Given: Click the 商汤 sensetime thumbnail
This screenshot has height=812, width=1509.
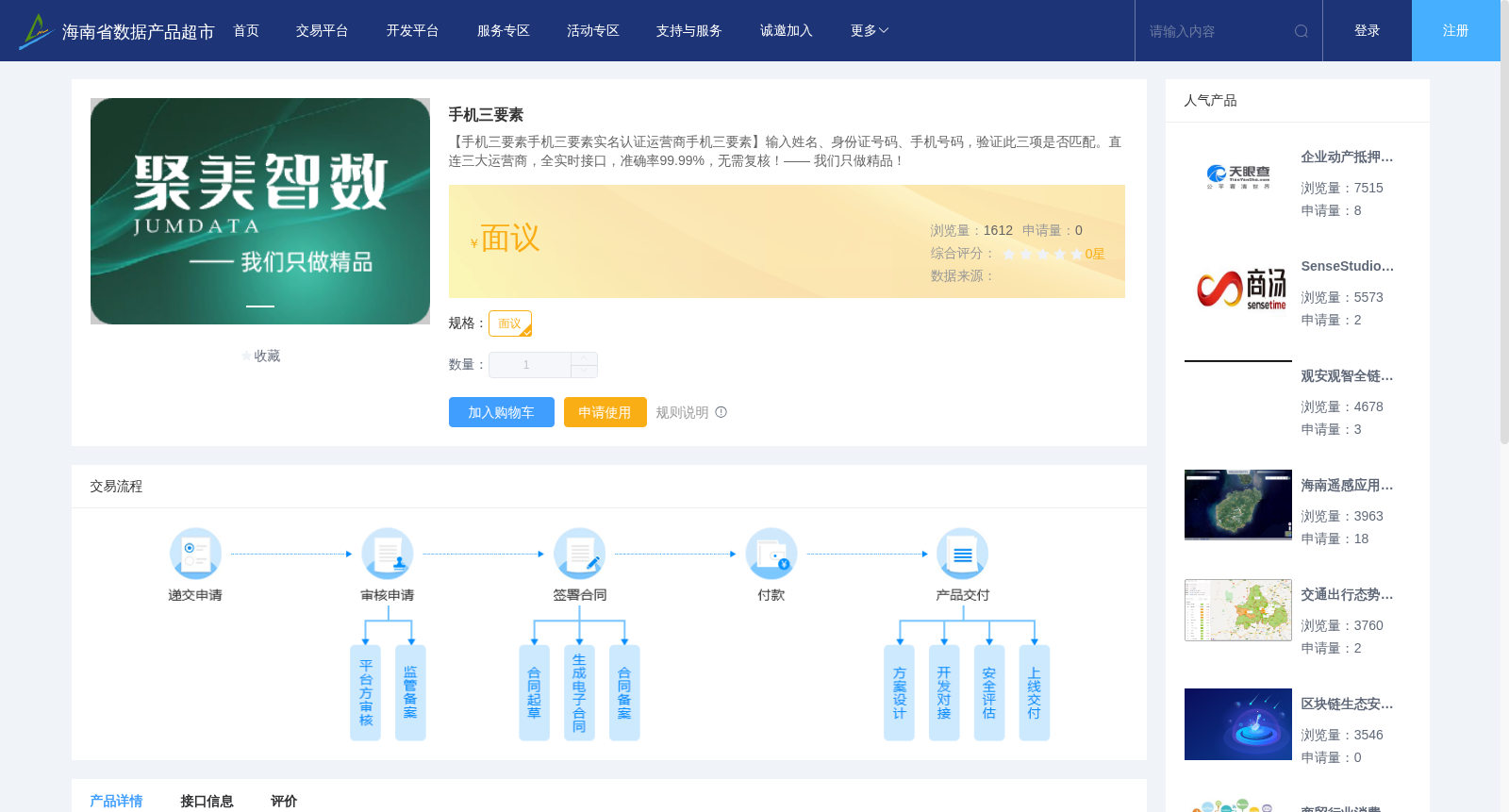Looking at the screenshot, I should pos(1238,287).
